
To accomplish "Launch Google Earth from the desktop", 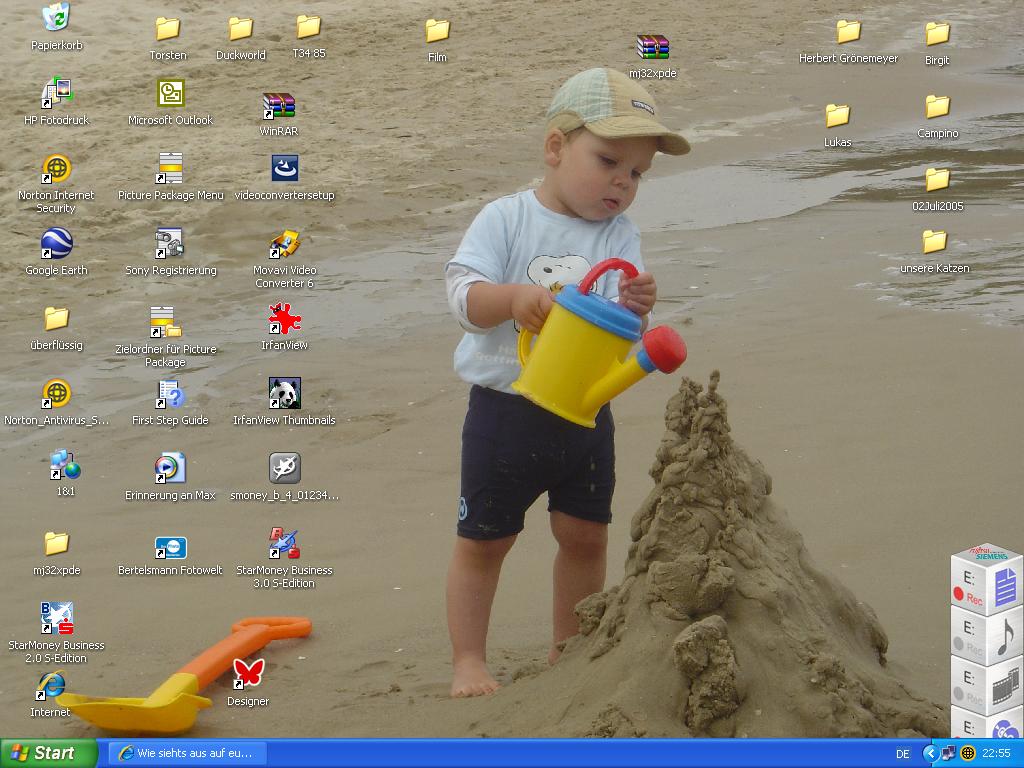I will [56, 244].
